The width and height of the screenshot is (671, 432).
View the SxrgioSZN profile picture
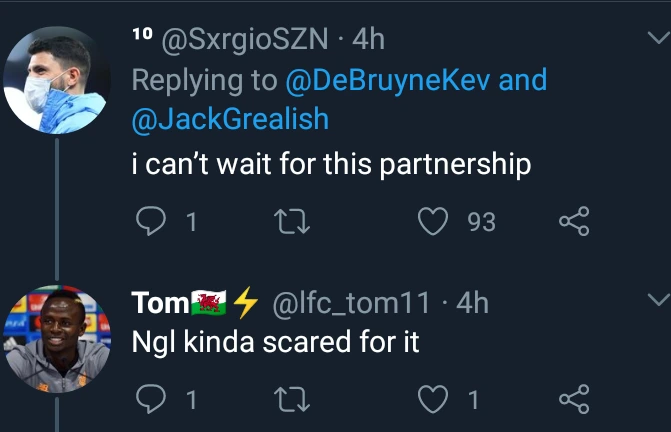click(57, 80)
